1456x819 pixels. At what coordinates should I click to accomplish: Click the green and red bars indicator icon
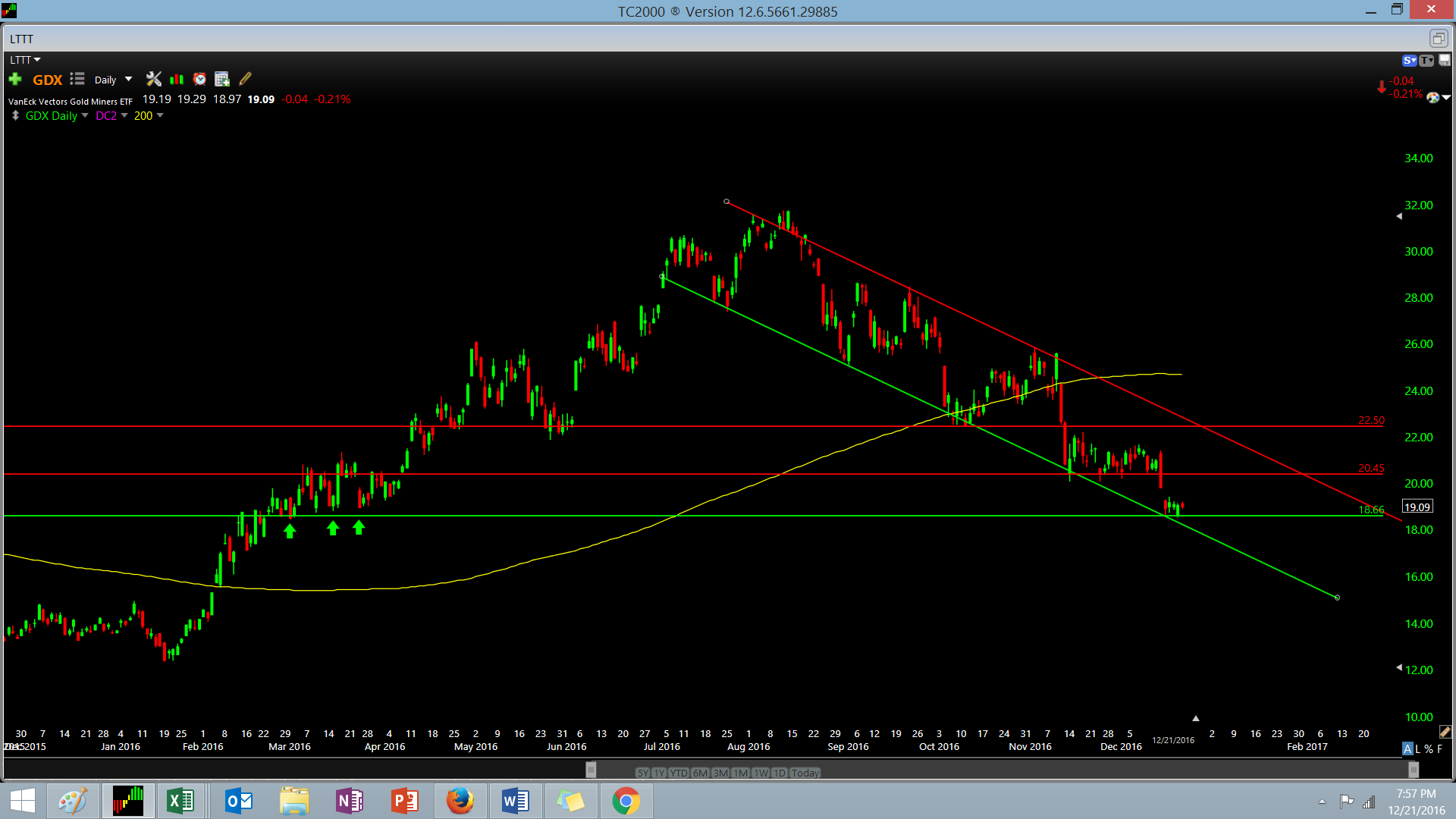tap(177, 79)
